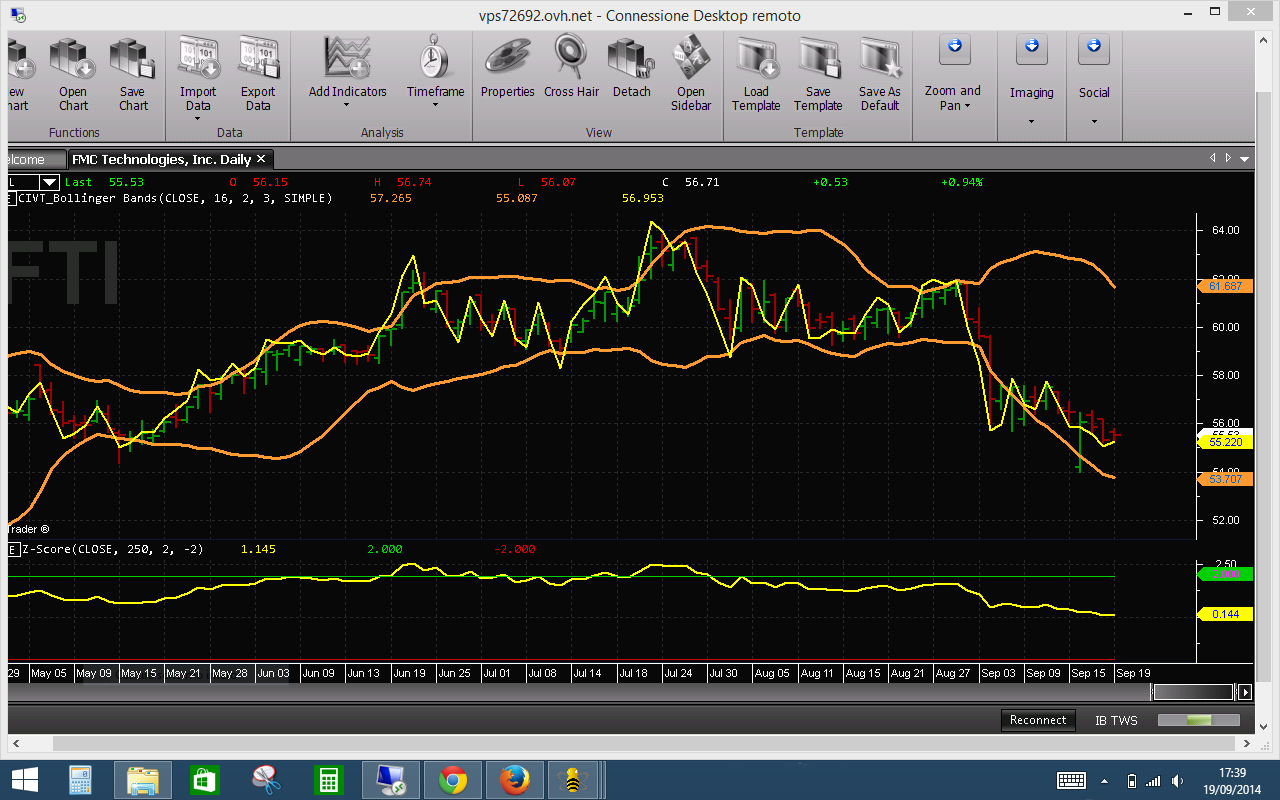This screenshot has width=1280, height=800.
Task: Toggle the Bollinger Bands indicator box
Action: coord(12,198)
